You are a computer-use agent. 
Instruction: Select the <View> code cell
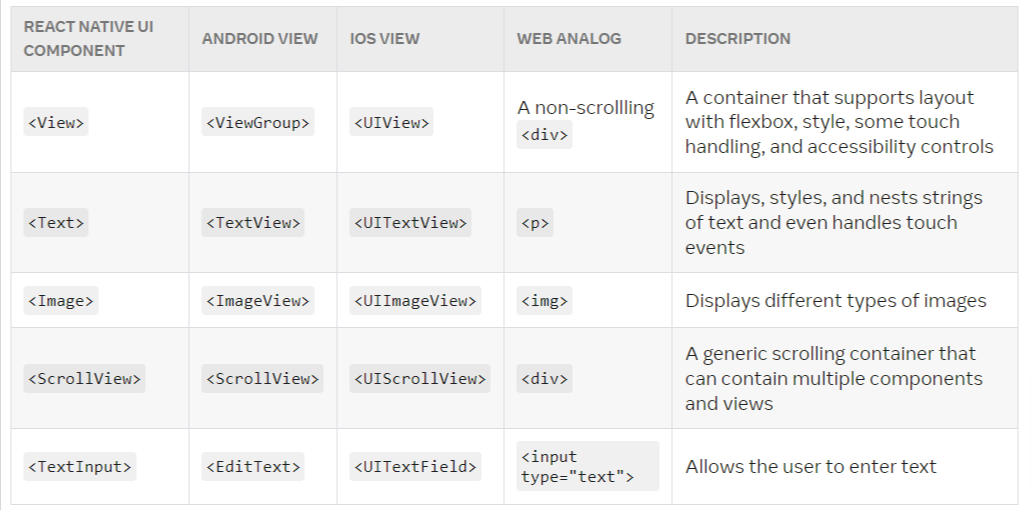click(x=56, y=122)
